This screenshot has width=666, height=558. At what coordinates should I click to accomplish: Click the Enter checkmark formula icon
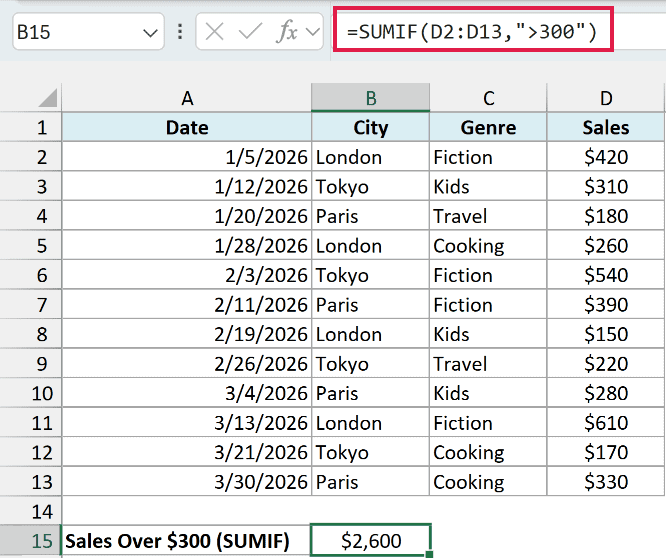point(250,32)
